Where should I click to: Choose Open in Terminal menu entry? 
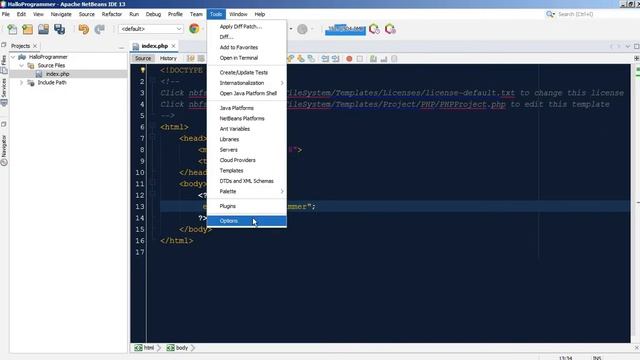pos(247,58)
